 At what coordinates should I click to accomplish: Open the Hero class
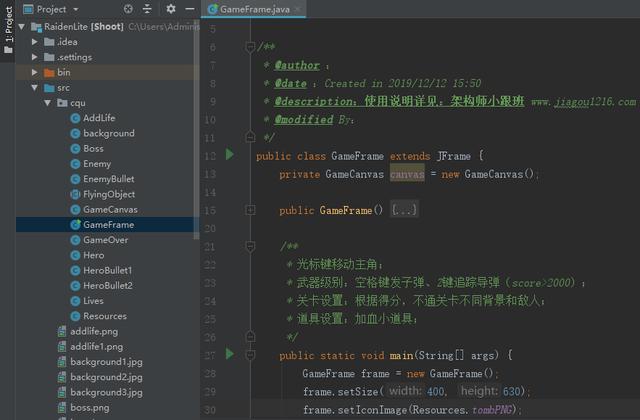coord(93,255)
